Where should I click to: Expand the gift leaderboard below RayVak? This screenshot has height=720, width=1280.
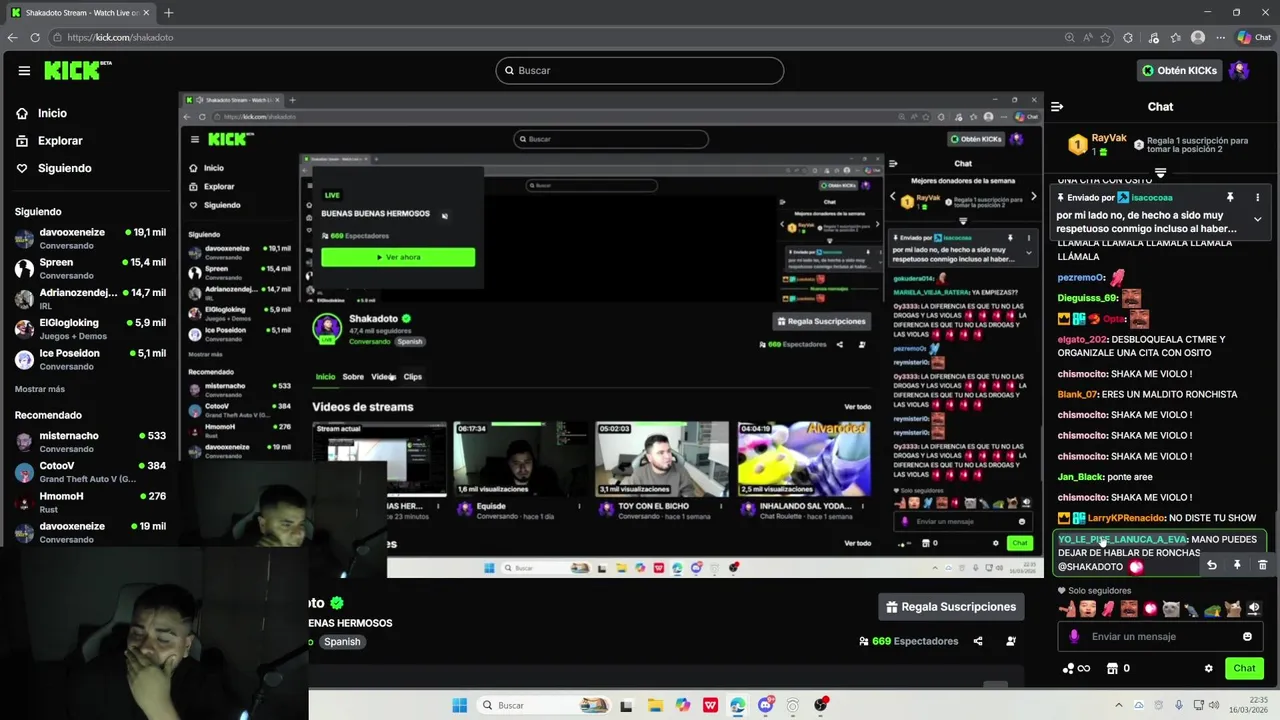click(x=1160, y=173)
